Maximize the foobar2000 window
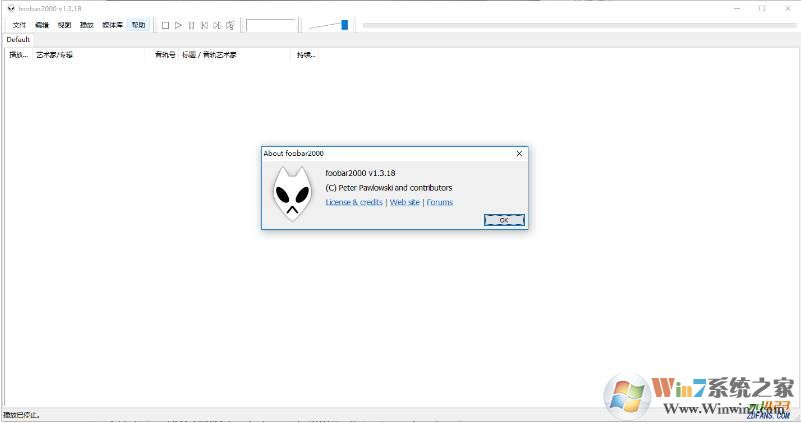Image resolution: width=801 pixels, height=423 pixels. [762, 8]
